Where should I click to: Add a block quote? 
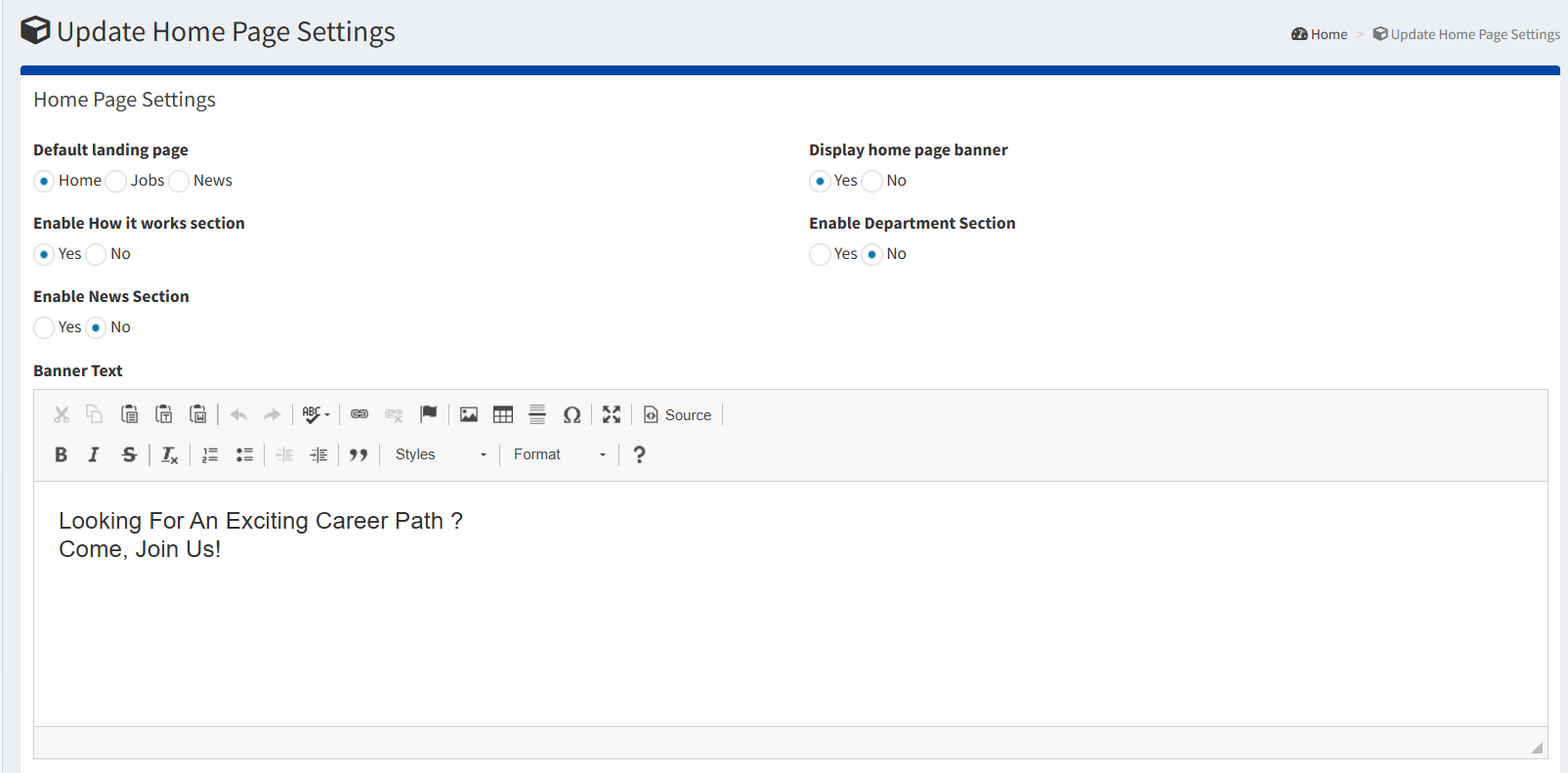(359, 454)
